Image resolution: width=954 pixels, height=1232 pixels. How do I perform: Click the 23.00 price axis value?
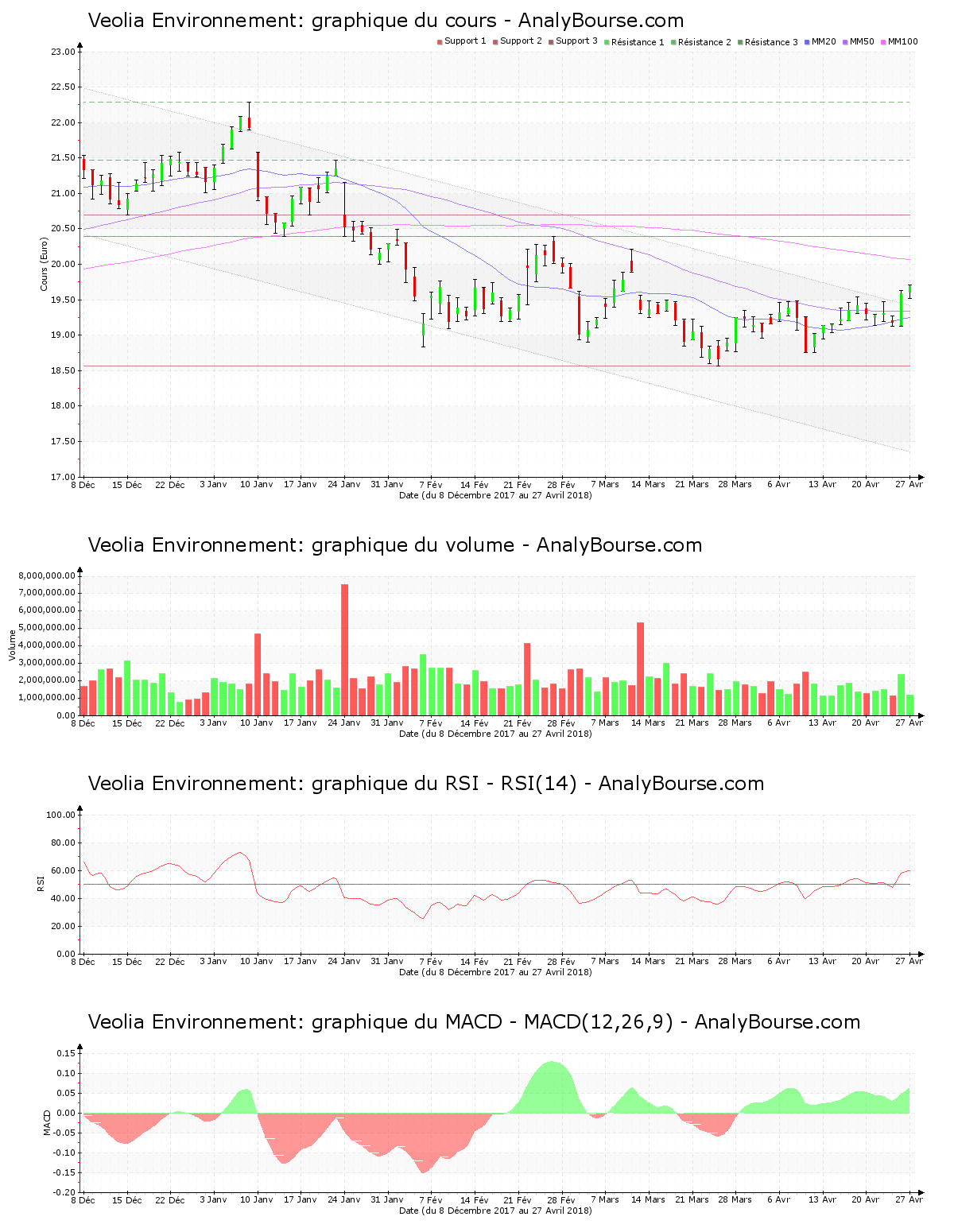[x=64, y=52]
